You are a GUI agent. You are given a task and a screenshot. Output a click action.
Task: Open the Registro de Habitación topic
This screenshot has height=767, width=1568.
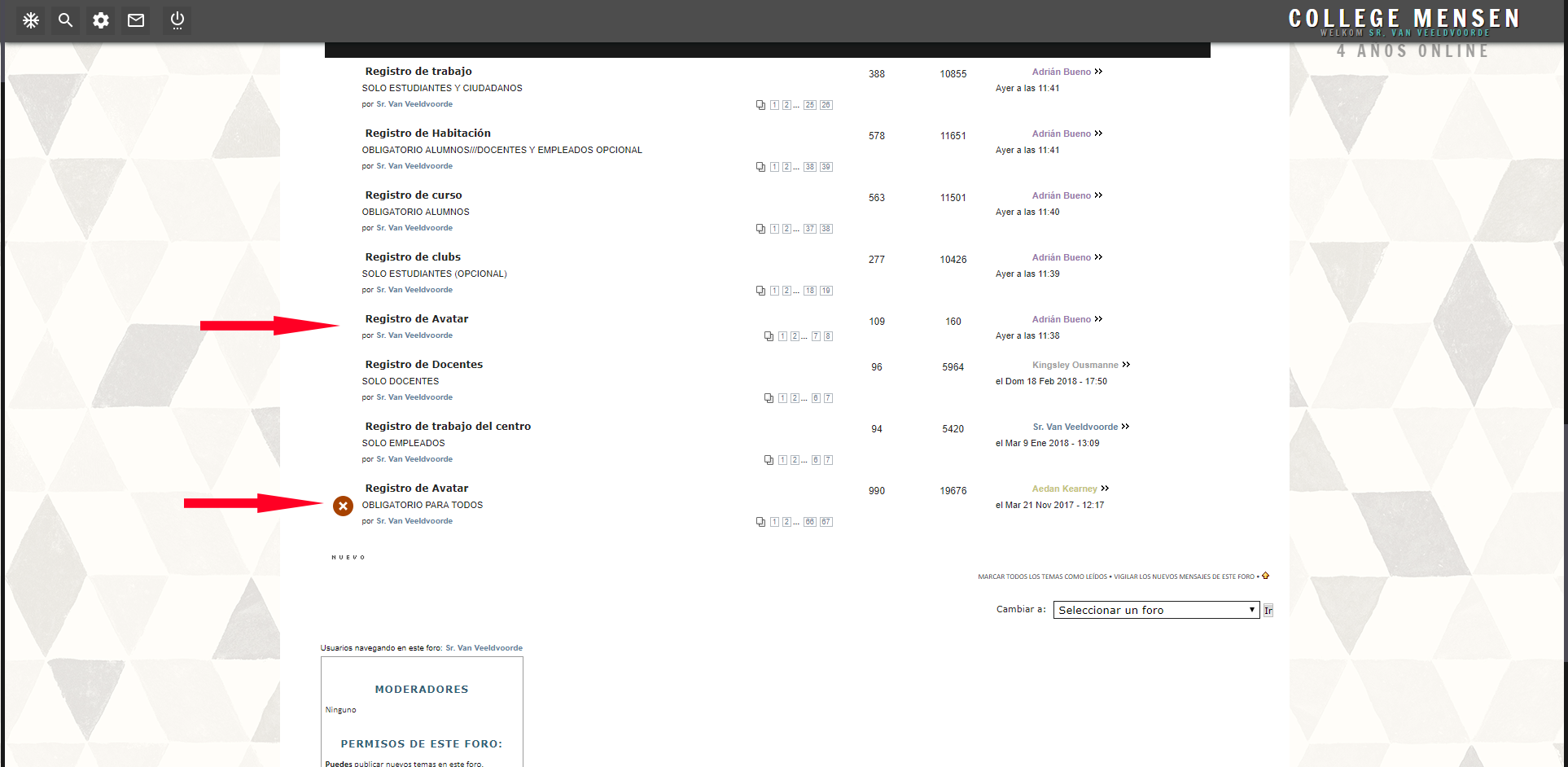[428, 134]
